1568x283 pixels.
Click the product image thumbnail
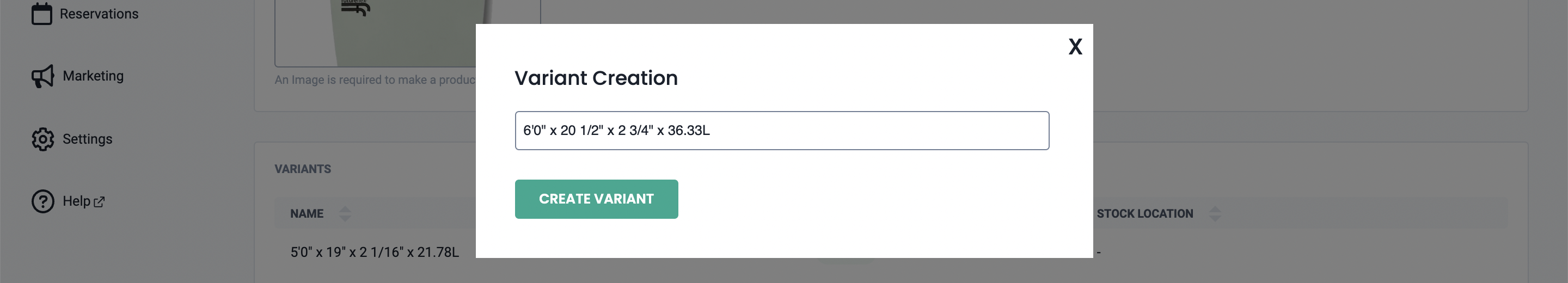(x=375, y=30)
